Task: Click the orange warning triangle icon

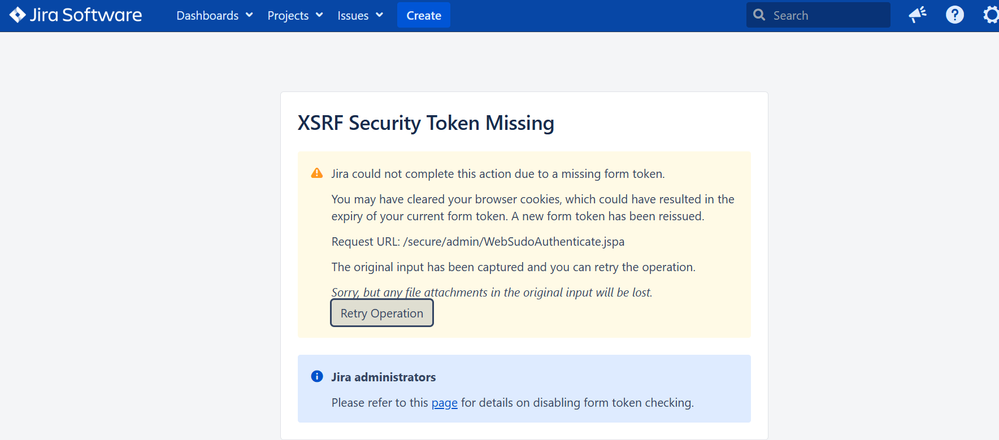Action: (317, 173)
